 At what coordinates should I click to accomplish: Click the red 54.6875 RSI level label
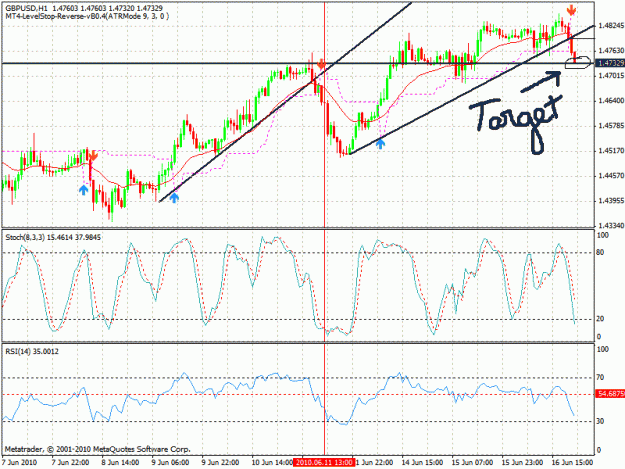610,394
